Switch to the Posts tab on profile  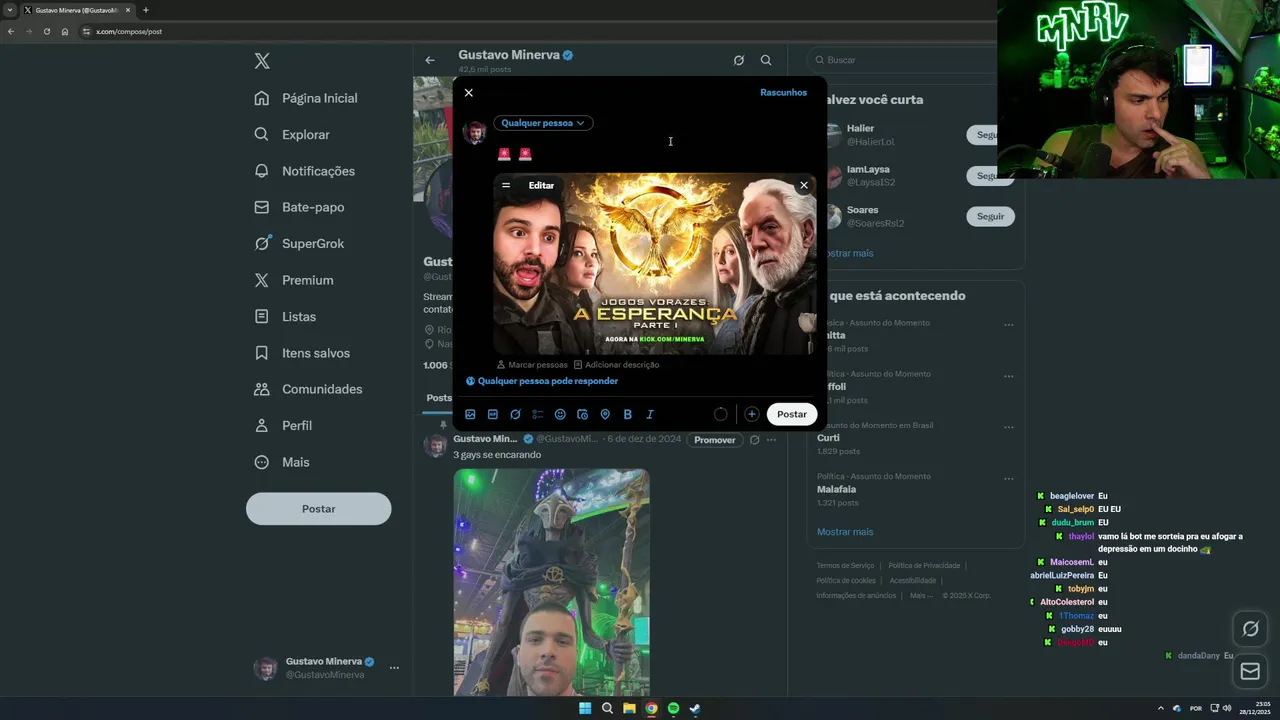439,398
